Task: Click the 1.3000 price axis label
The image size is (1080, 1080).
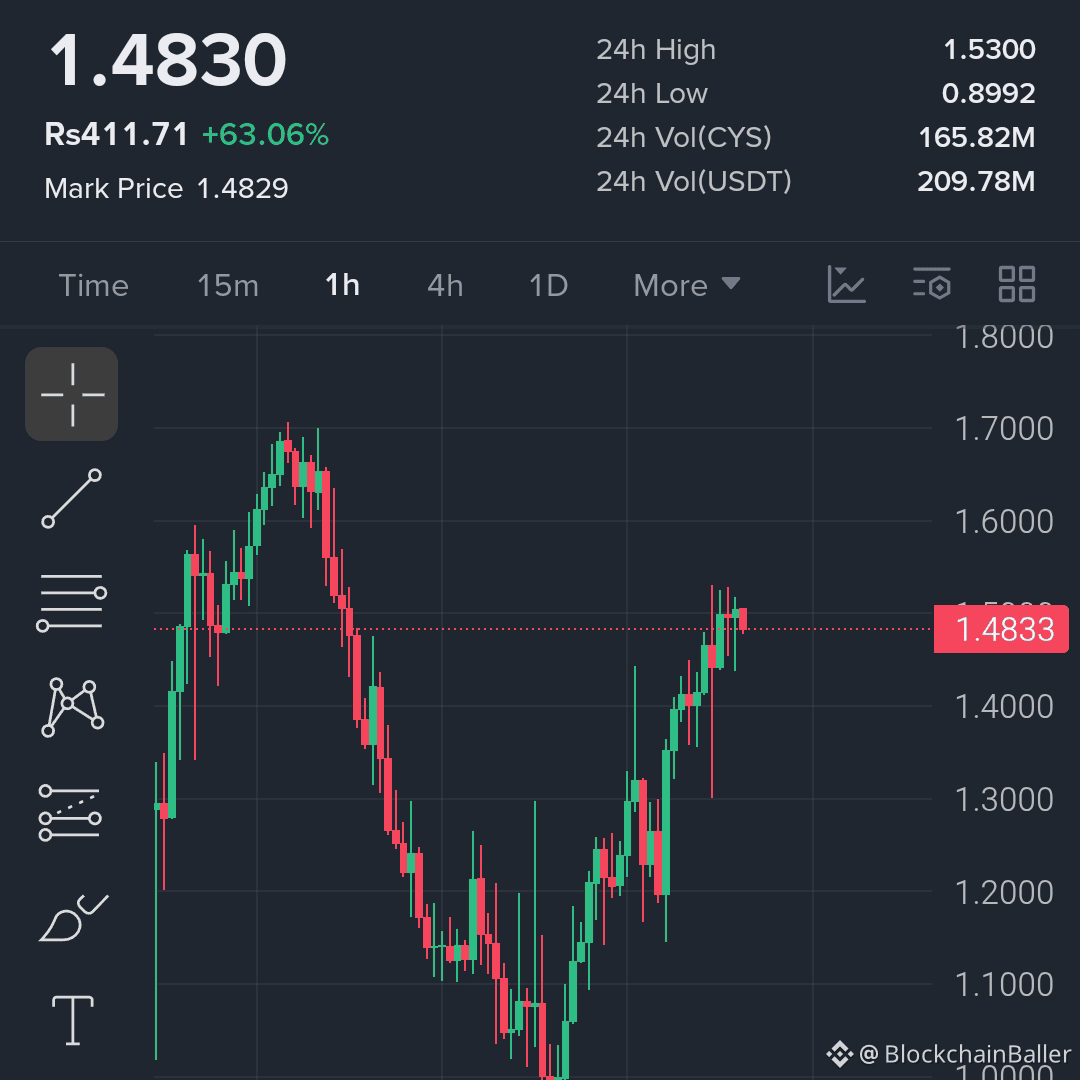Action: coord(1004,800)
